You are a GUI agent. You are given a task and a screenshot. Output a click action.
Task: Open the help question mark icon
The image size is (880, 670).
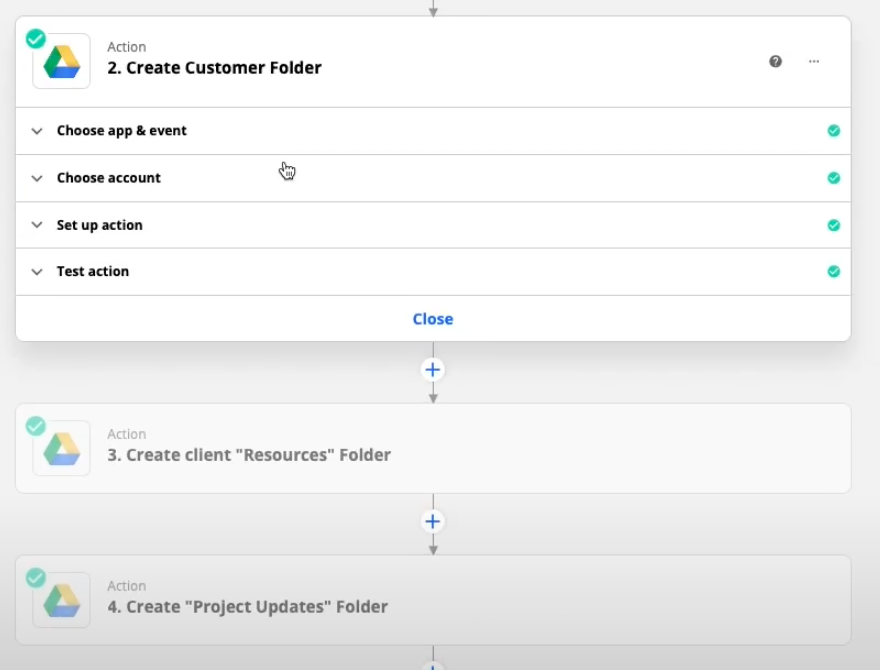coord(775,61)
